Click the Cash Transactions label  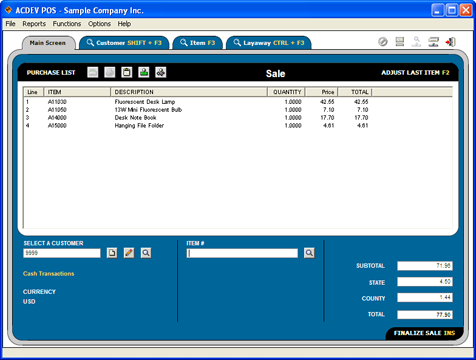(x=49, y=274)
